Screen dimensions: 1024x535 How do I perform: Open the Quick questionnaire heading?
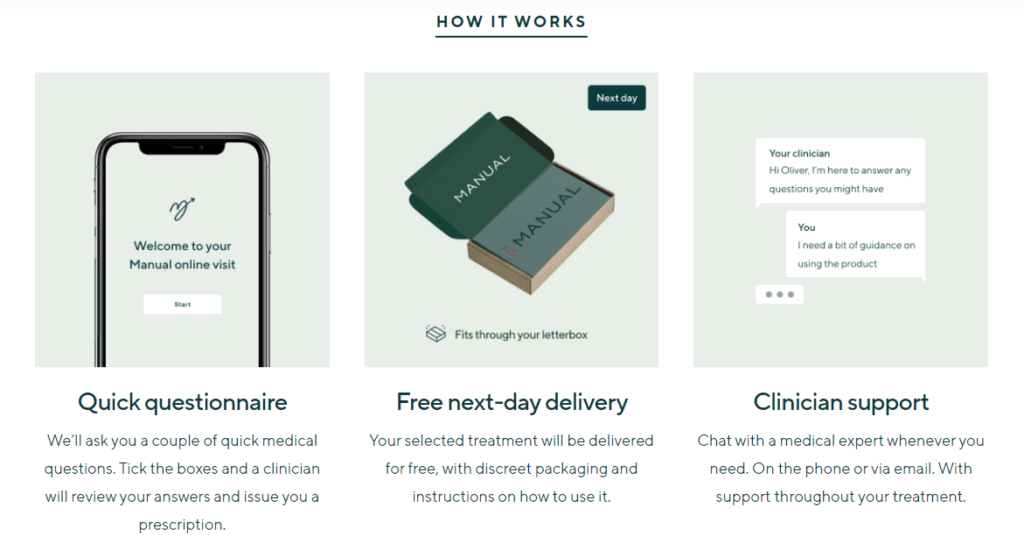click(182, 402)
